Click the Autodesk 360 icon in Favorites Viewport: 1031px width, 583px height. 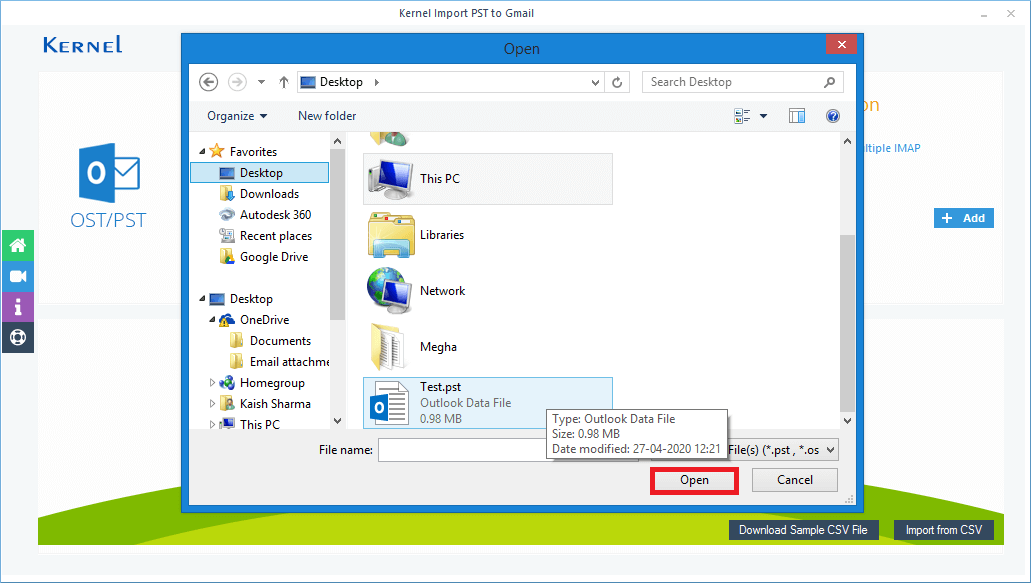[227, 214]
